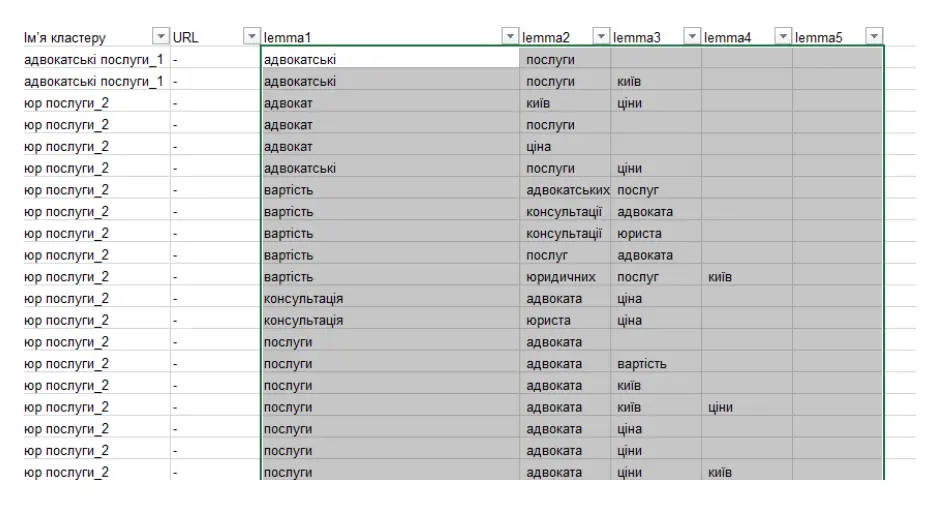Click lemma1 адвокат cell beside lemma2 послуги

click(390, 125)
